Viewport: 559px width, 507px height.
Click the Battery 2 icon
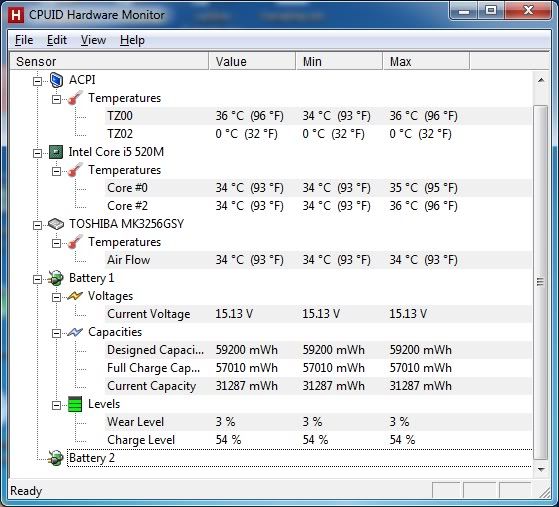click(x=56, y=458)
